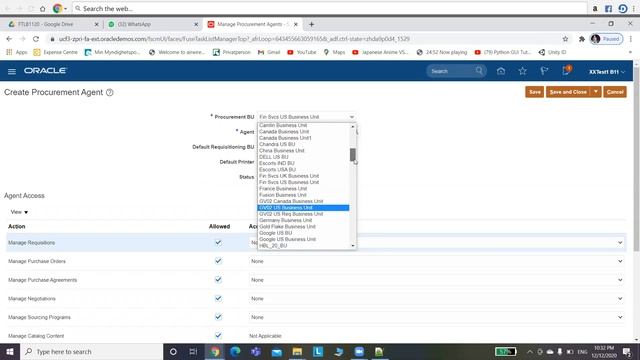
Task: Open Cortana circle icon on taskbar
Action: (x=173, y=351)
